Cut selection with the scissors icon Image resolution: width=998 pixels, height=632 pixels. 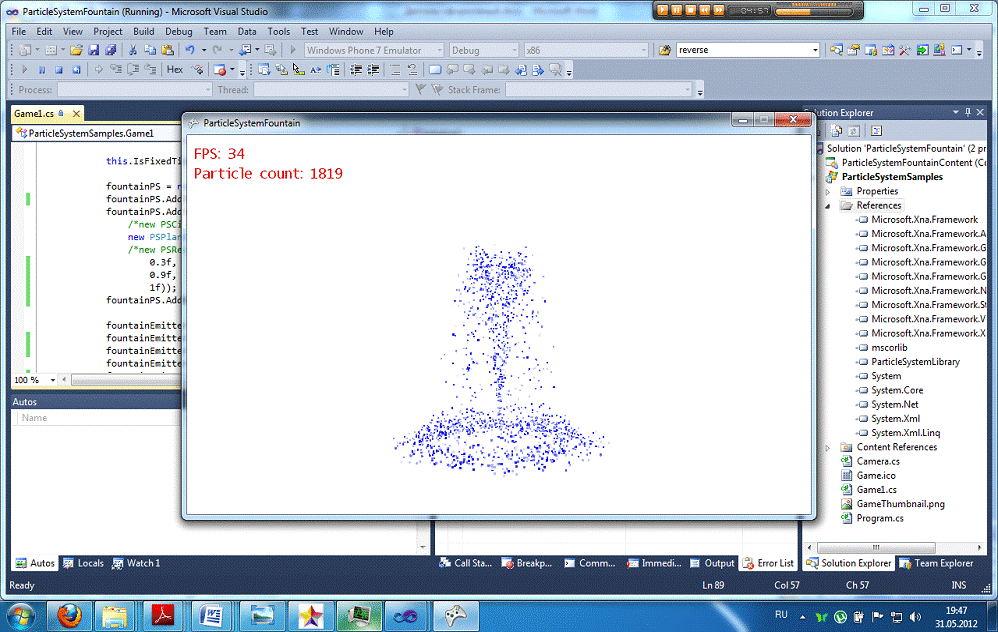[133, 50]
